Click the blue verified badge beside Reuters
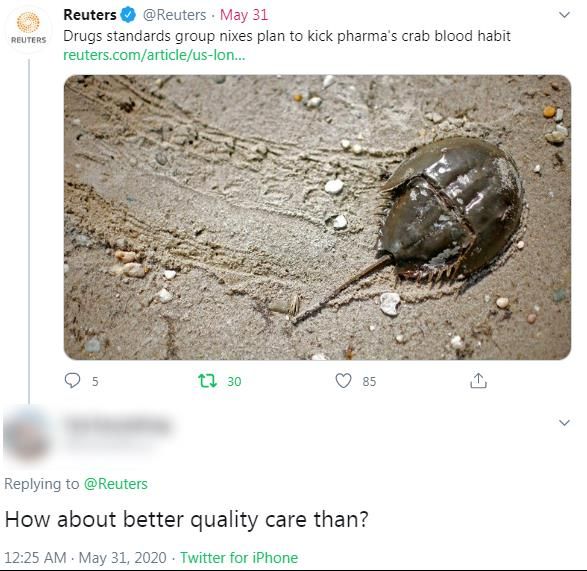 128,15
